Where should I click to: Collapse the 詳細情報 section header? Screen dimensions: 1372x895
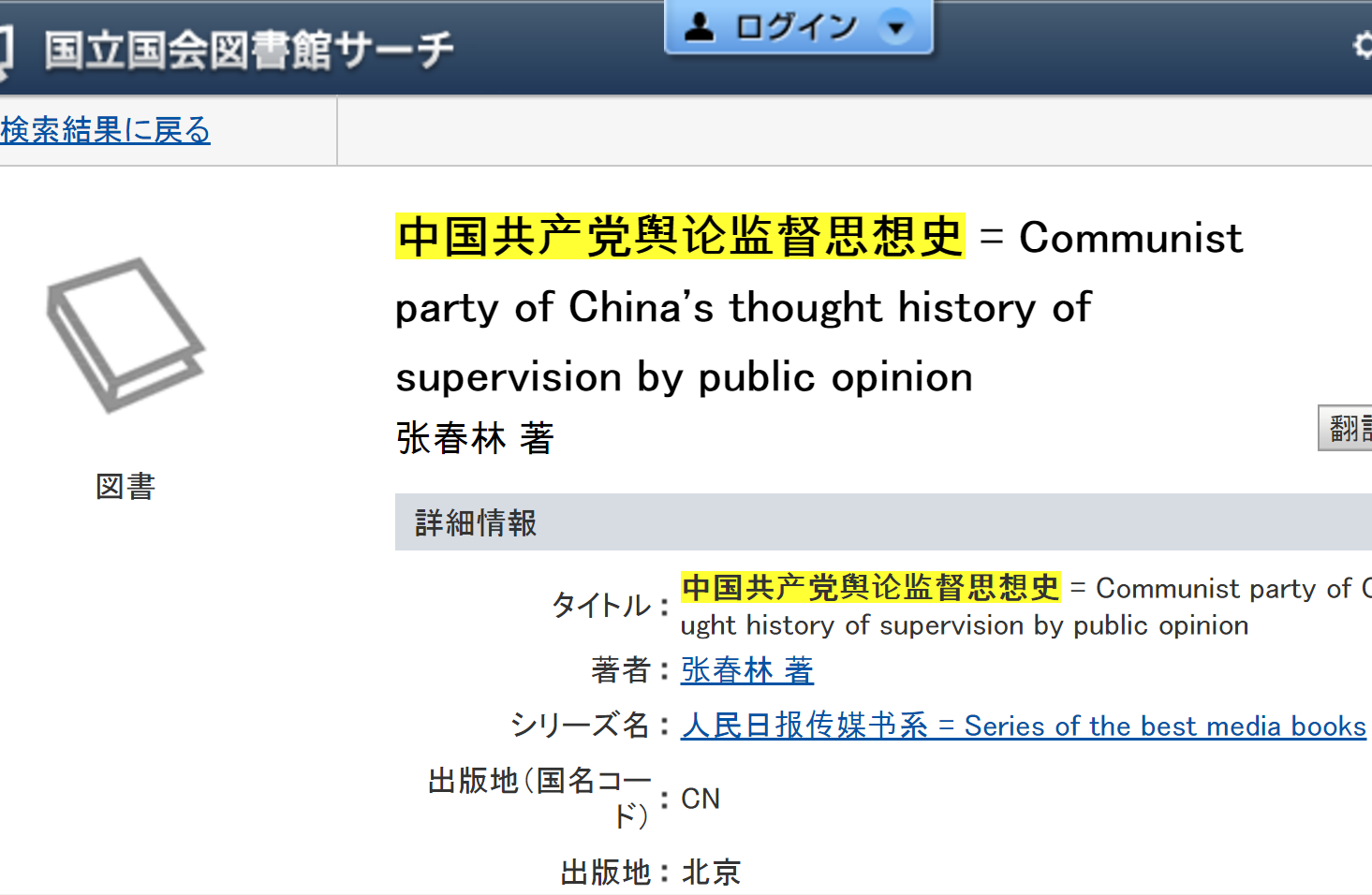click(x=476, y=522)
